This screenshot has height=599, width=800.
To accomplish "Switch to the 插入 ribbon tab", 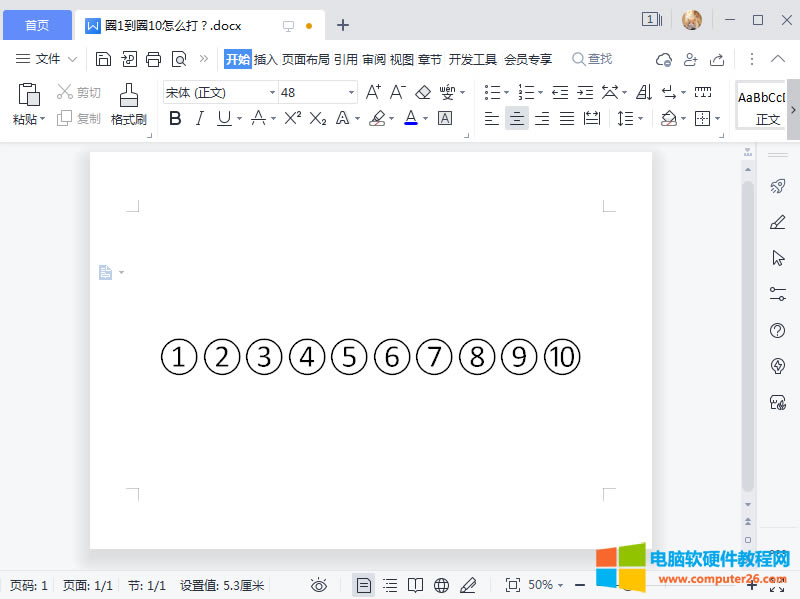I will pyautogui.click(x=264, y=58).
